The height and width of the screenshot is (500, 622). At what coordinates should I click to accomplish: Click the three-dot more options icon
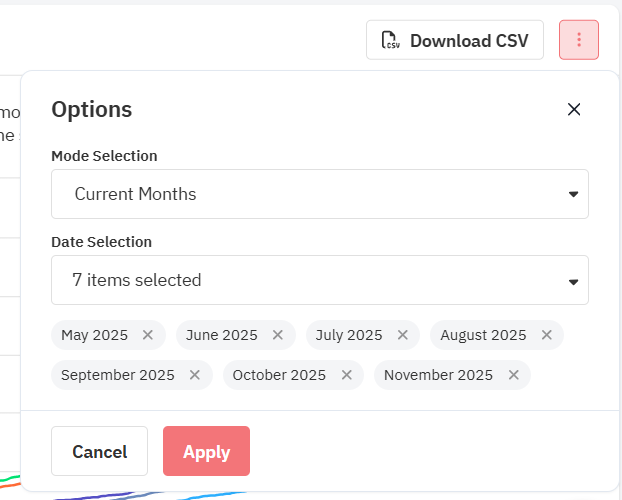click(x=579, y=40)
